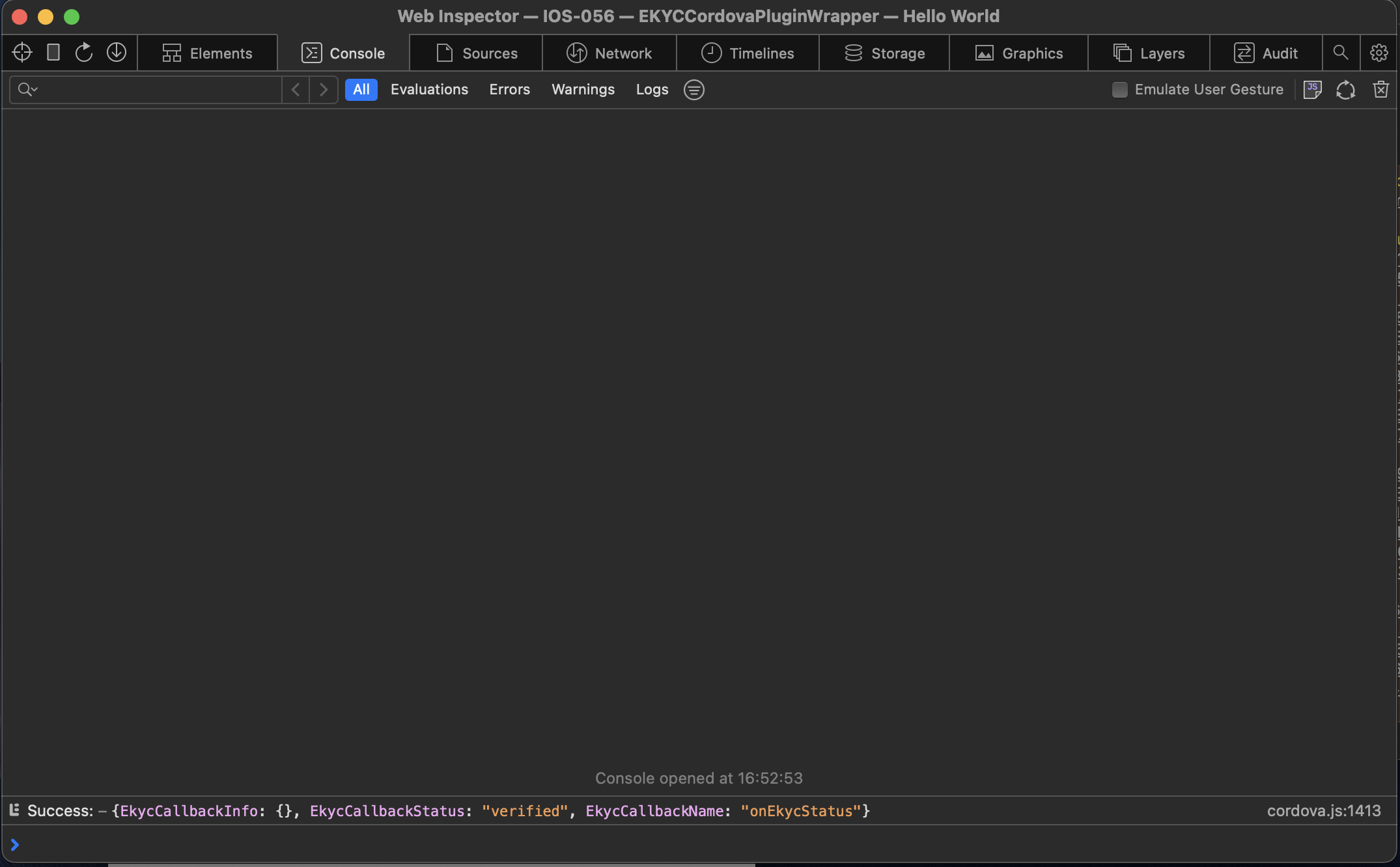1400x867 pixels.
Task: Open Web Inspector settings gear
Action: pos(1379,53)
